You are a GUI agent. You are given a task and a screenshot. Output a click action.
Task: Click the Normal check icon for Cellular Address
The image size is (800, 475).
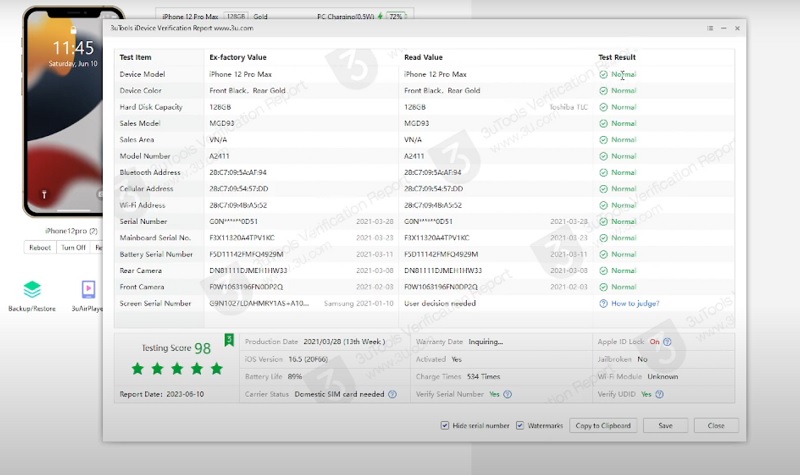click(604, 189)
